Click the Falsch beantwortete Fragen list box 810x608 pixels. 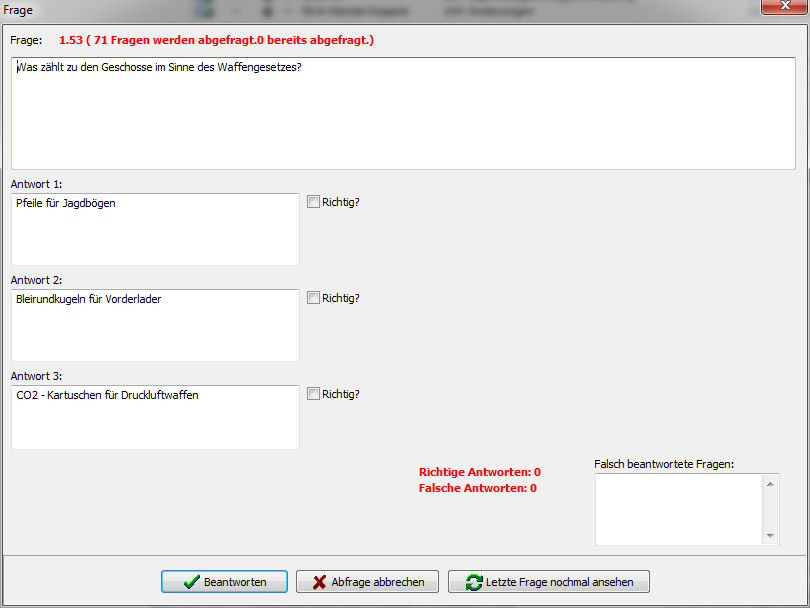click(x=679, y=509)
